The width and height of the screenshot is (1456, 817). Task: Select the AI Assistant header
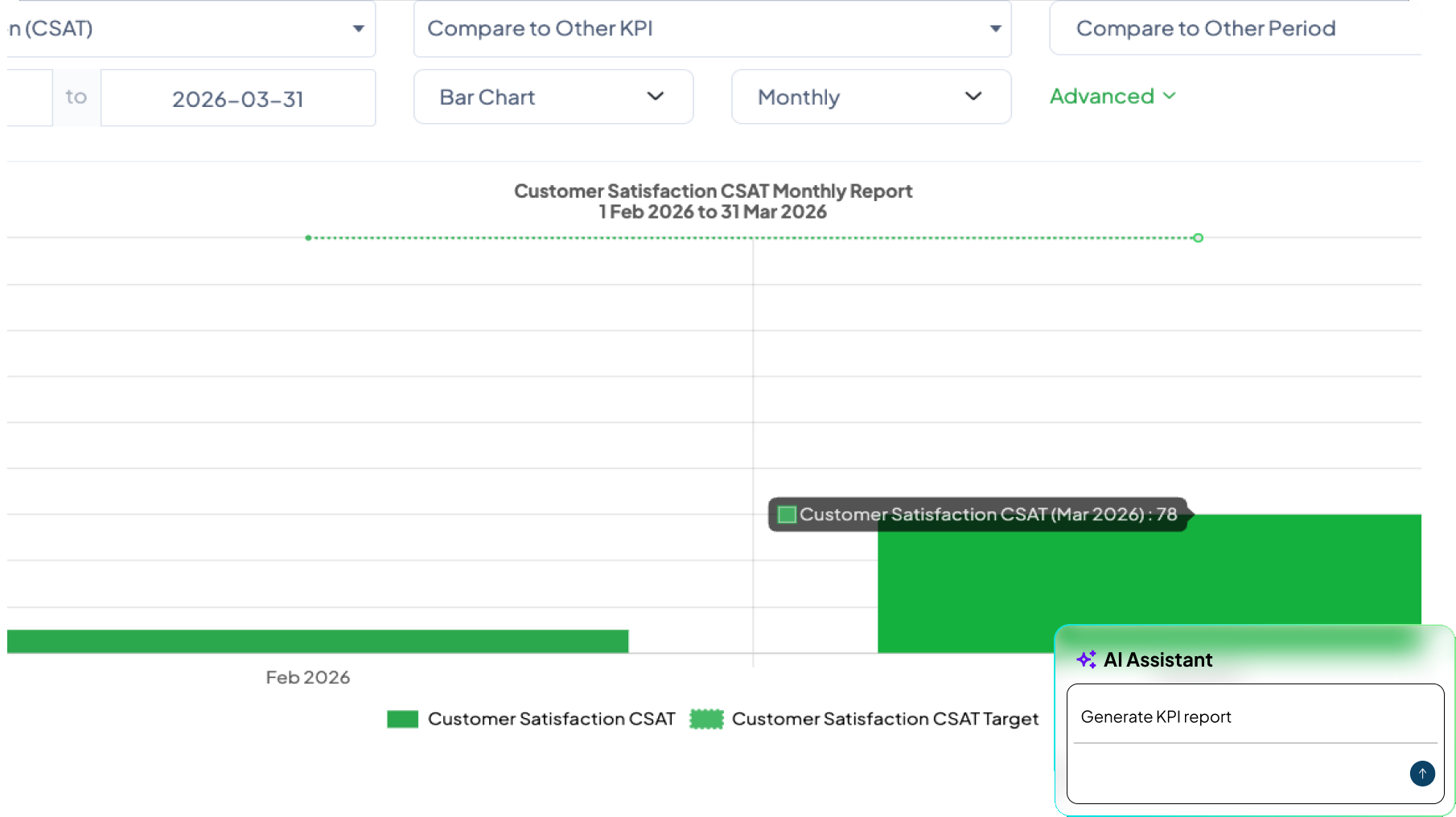pos(1158,659)
